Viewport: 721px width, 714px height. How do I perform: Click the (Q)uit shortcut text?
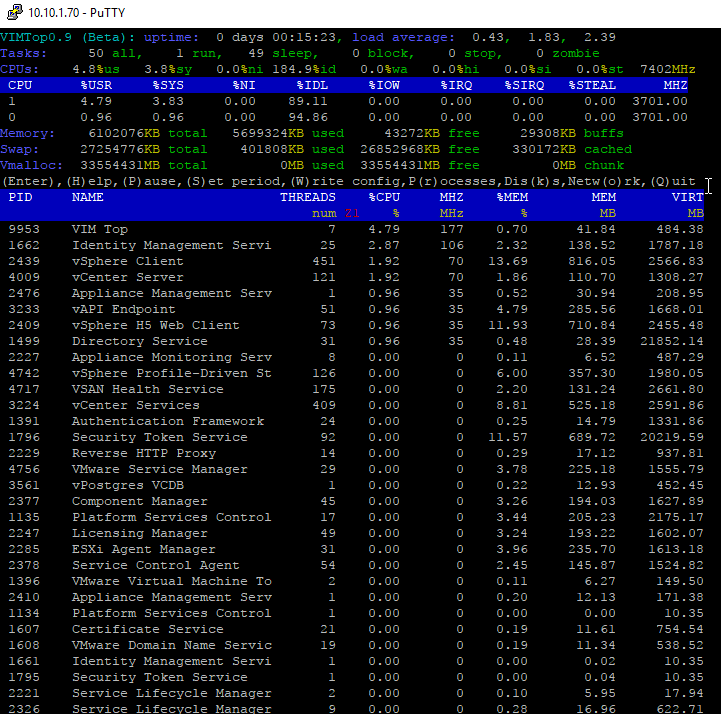pyautogui.click(x=672, y=181)
